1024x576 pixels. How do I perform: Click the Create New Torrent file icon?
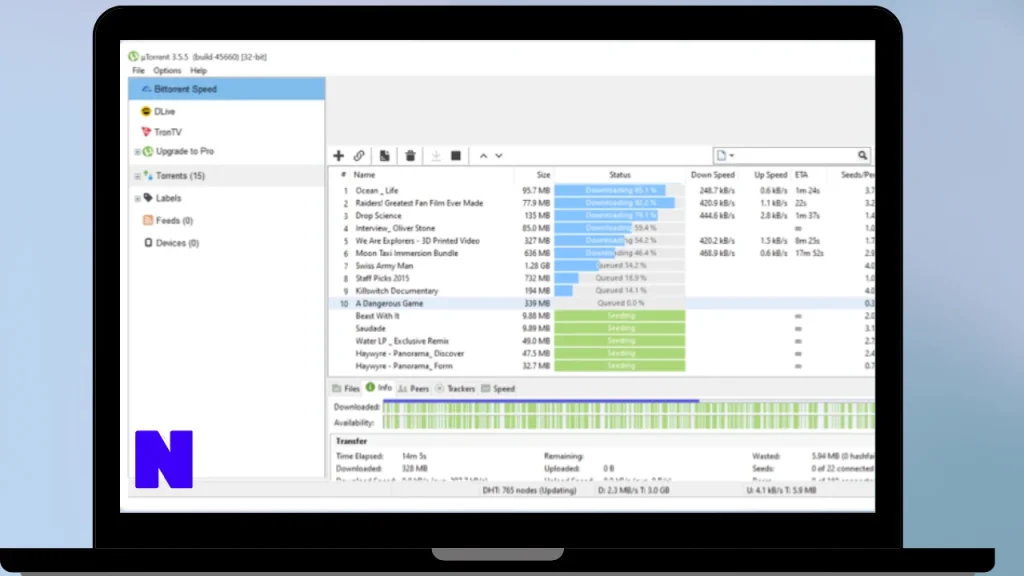(x=385, y=155)
